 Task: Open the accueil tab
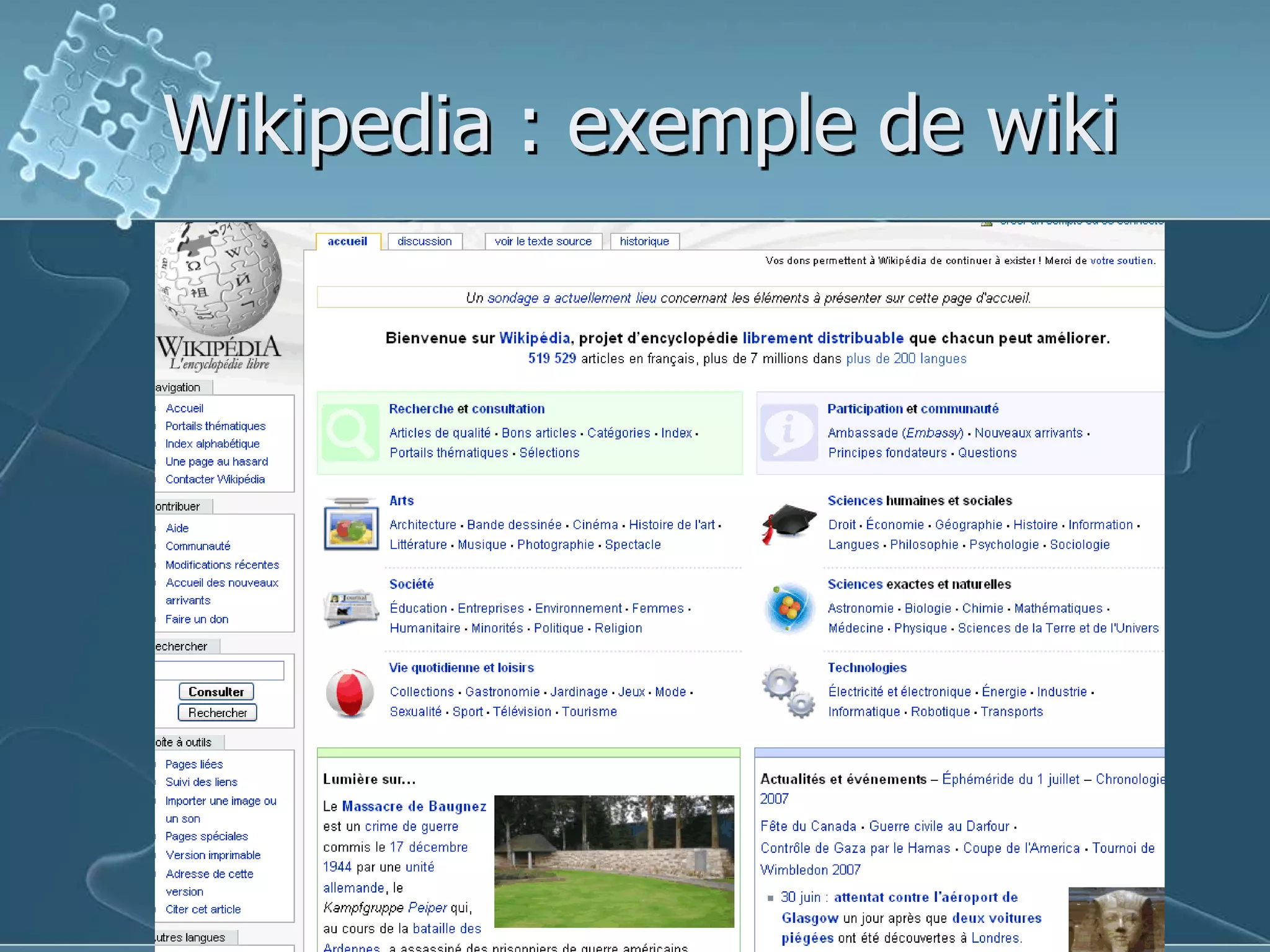(x=347, y=241)
